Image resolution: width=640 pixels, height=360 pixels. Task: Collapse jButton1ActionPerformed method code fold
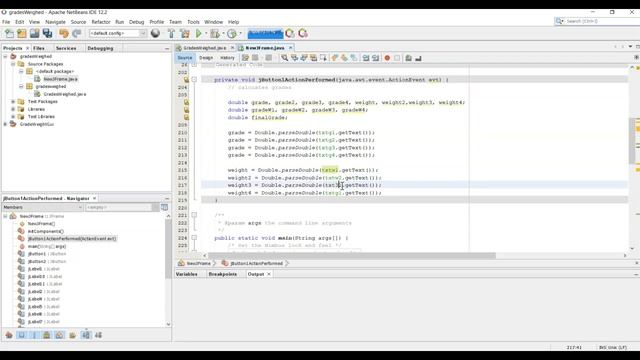[x=194, y=80]
